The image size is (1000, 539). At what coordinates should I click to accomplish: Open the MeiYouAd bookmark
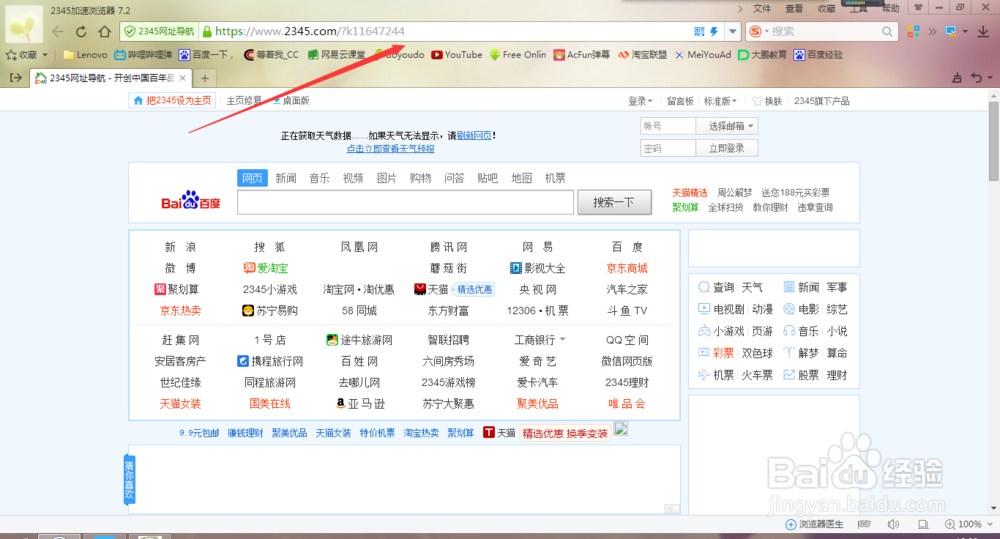(x=703, y=55)
